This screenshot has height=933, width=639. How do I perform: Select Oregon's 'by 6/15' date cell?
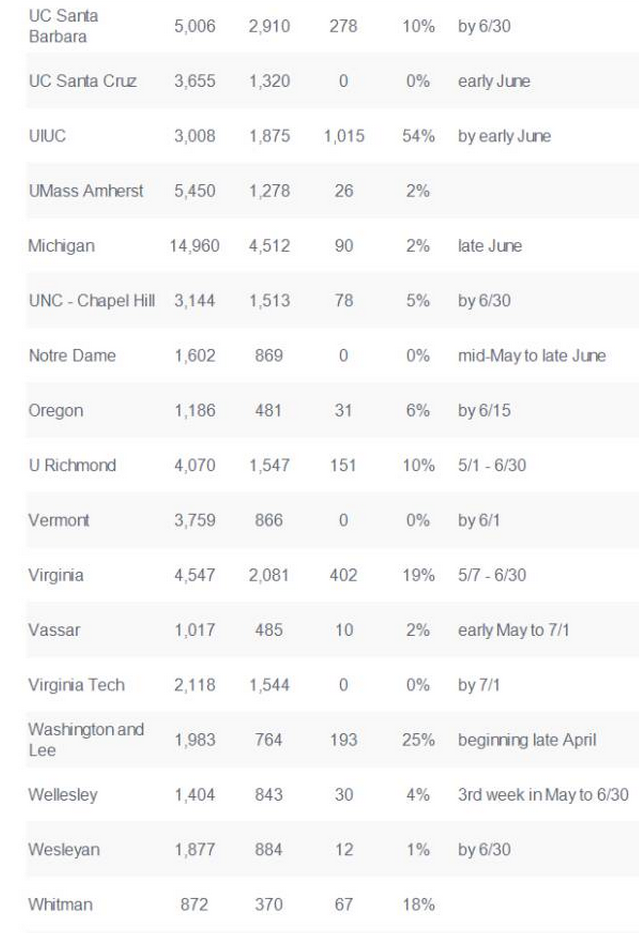[483, 411]
